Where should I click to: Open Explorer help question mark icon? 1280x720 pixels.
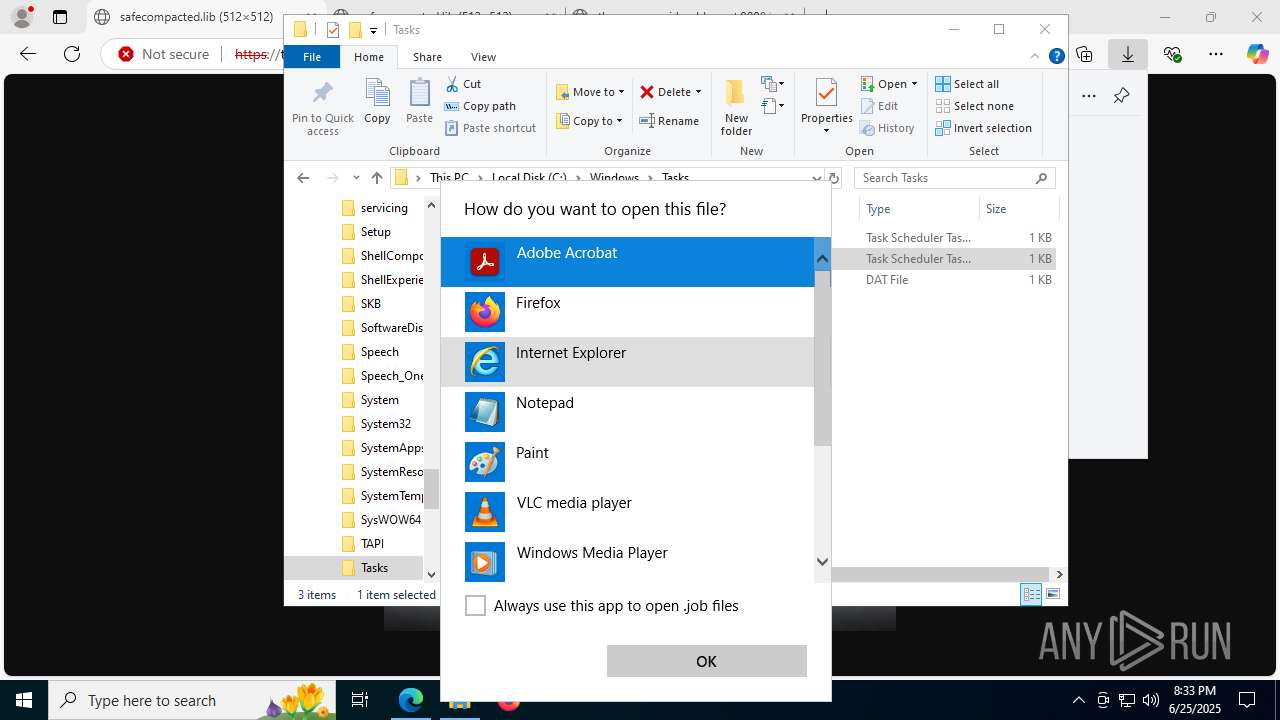1056,57
